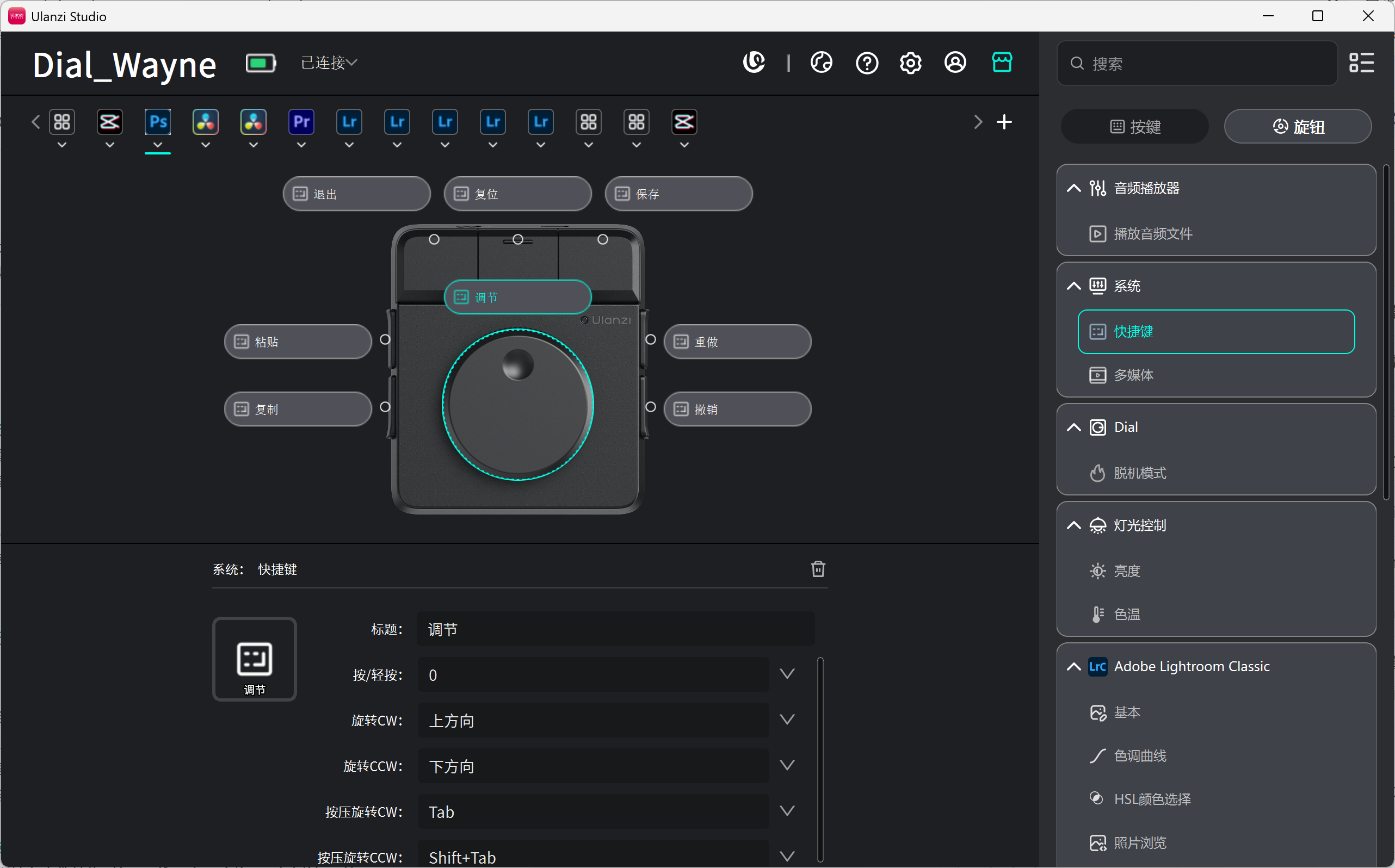Click the 保存 key button

coord(678,194)
